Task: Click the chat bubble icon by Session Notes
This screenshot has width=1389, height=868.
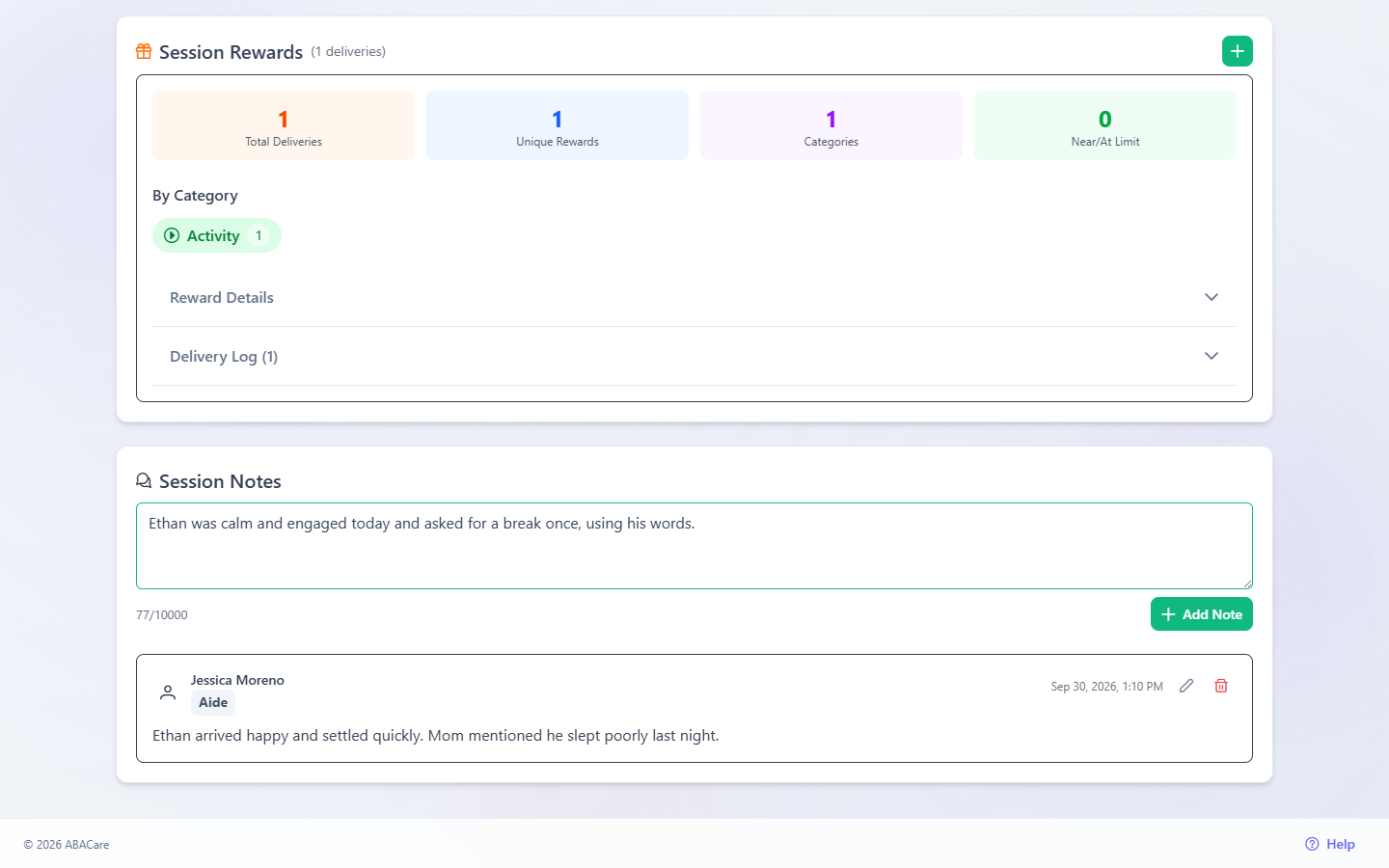Action: click(x=144, y=480)
